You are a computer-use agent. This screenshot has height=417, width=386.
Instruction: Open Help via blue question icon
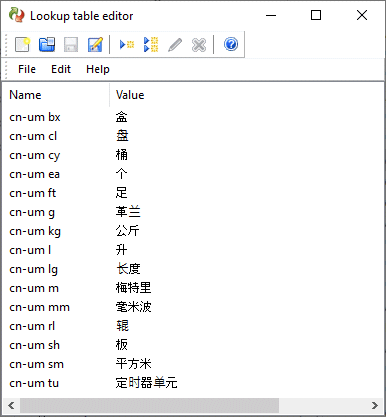pyautogui.click(x=231, y=44)
